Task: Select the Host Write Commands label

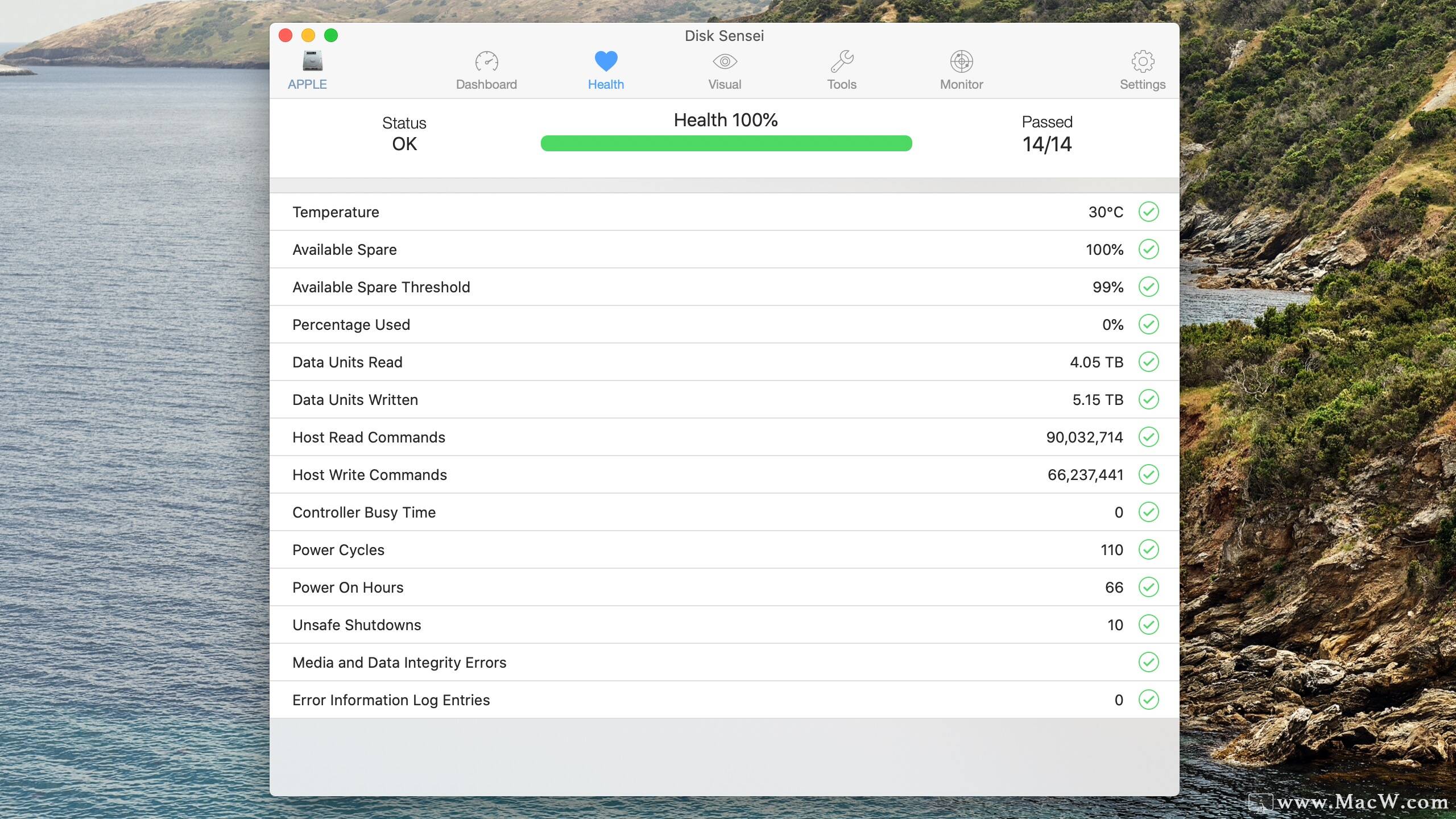Action: click(x=370, y=475)
